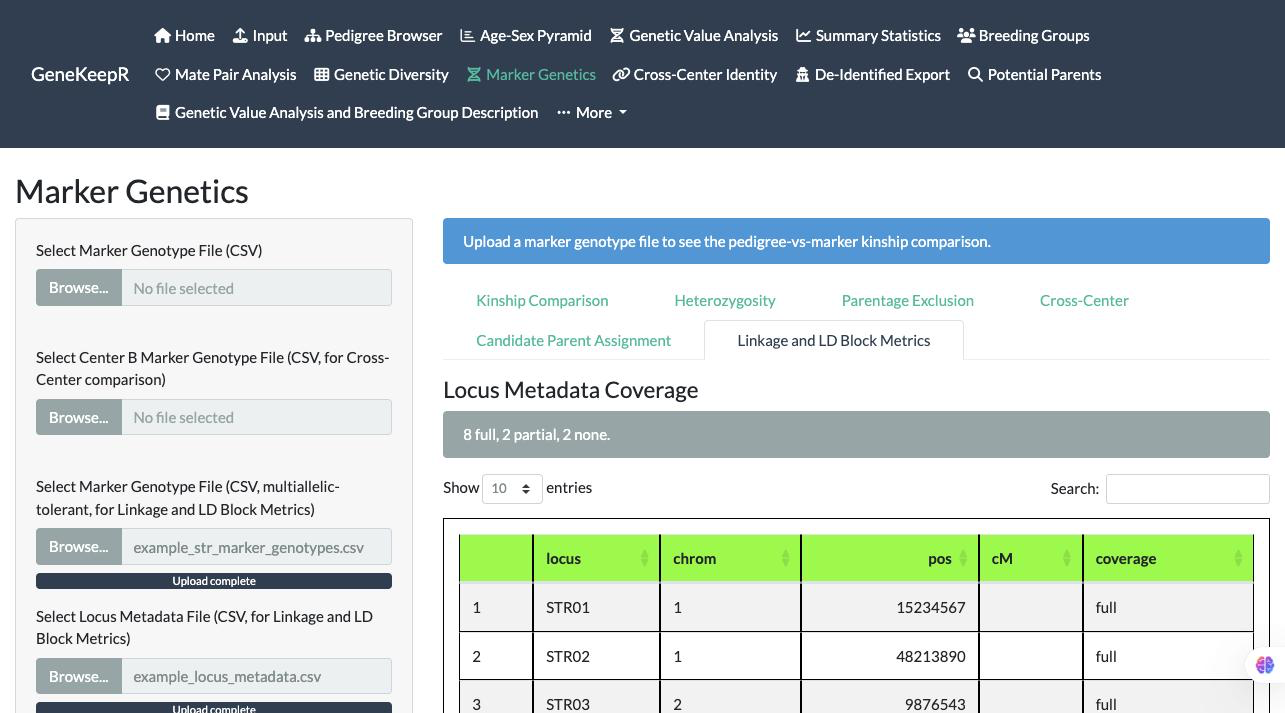Viewport: 1285px width, 713px height.
Task: Browse for Center B Marker Genotype File
Action: (79, 417)
